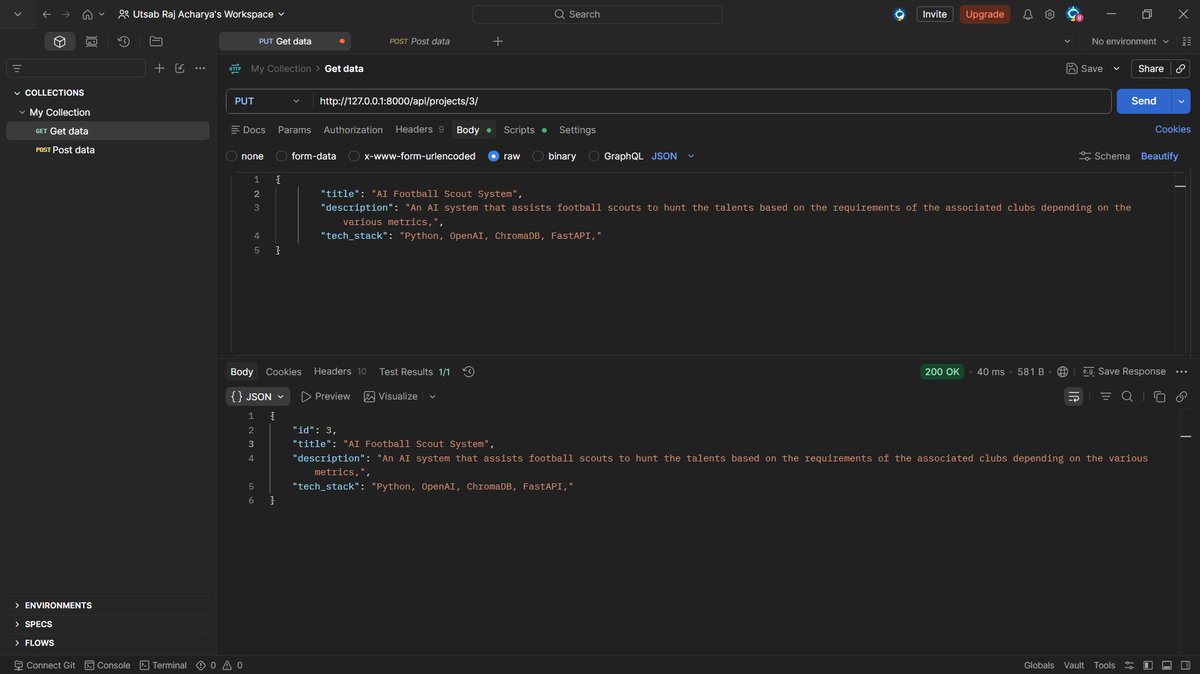
Task: Click the network globe icon in response
Action: (x=1063, y=371)
